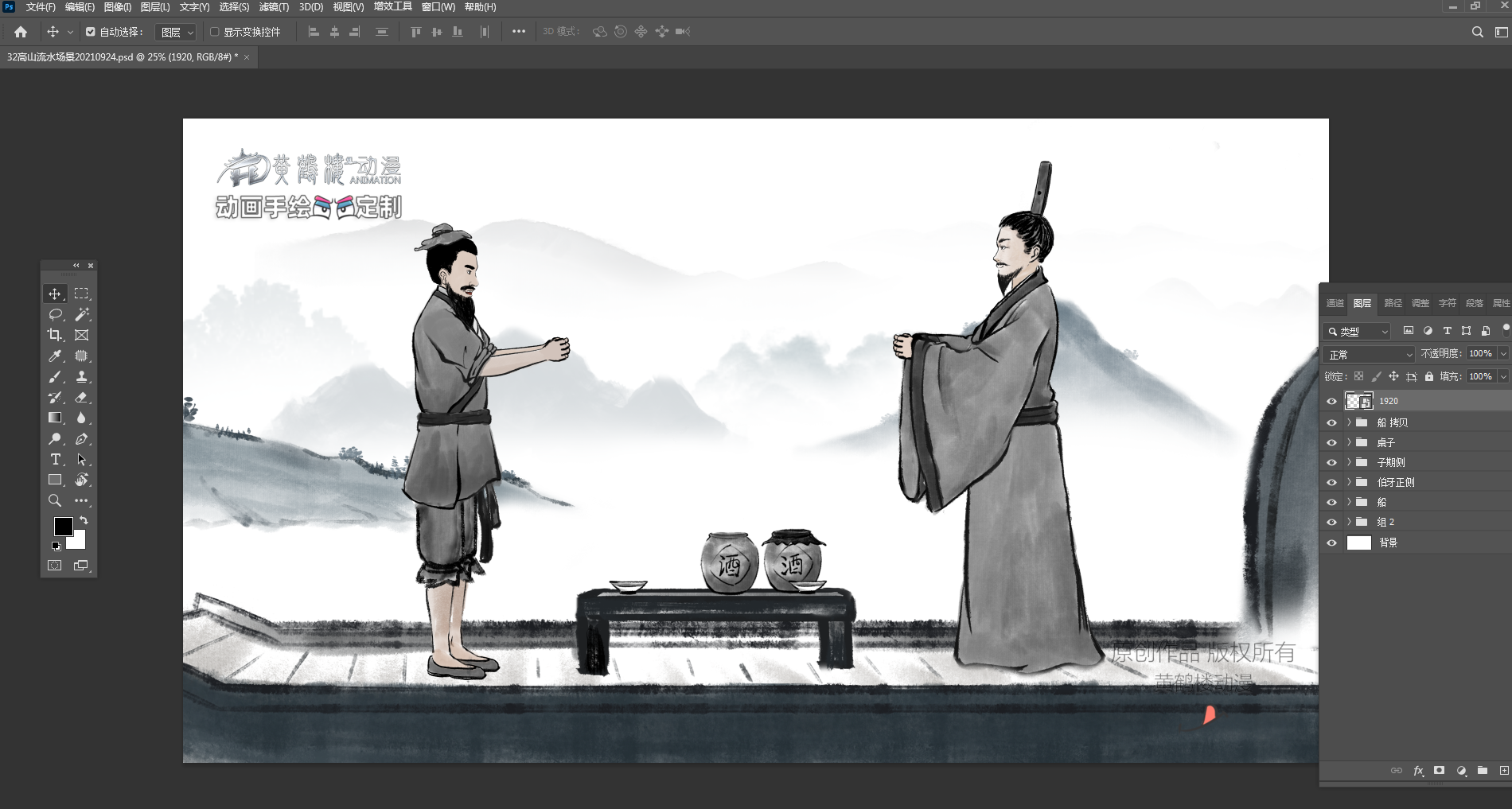Viewport: 1512px width, 809px height.
Task: Open the 图像(I) menu
Action: [x=118, y=7]
